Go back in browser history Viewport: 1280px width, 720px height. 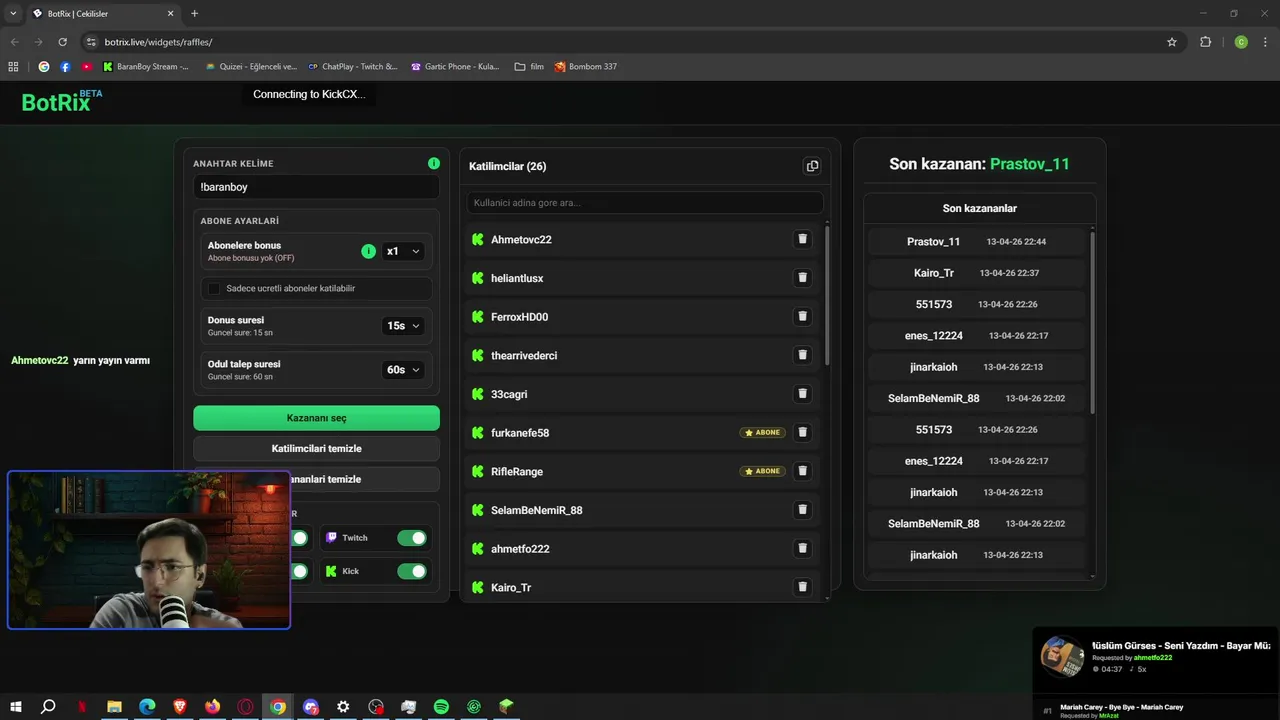14,42
